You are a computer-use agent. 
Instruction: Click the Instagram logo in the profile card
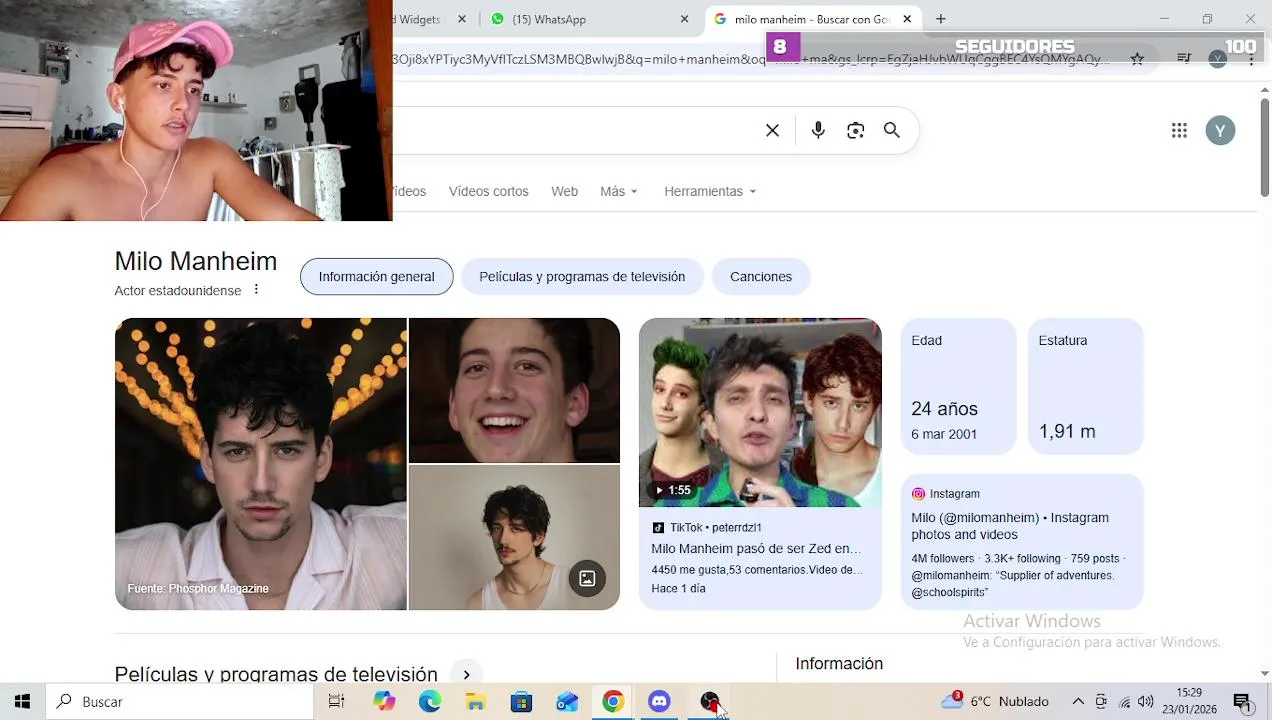click(x=918, y=494)
